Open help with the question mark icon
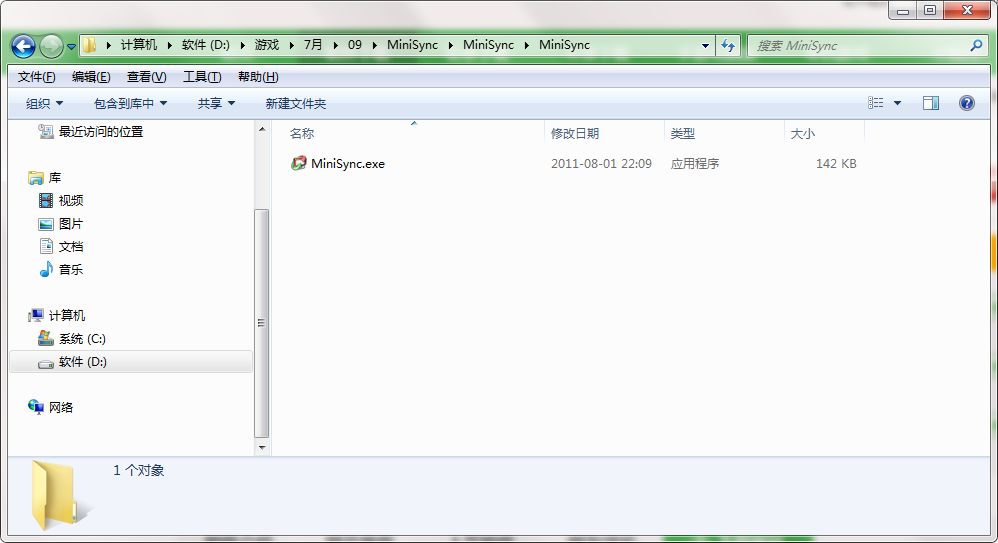This screenshot has width=998, height=543. click(966, 103)
